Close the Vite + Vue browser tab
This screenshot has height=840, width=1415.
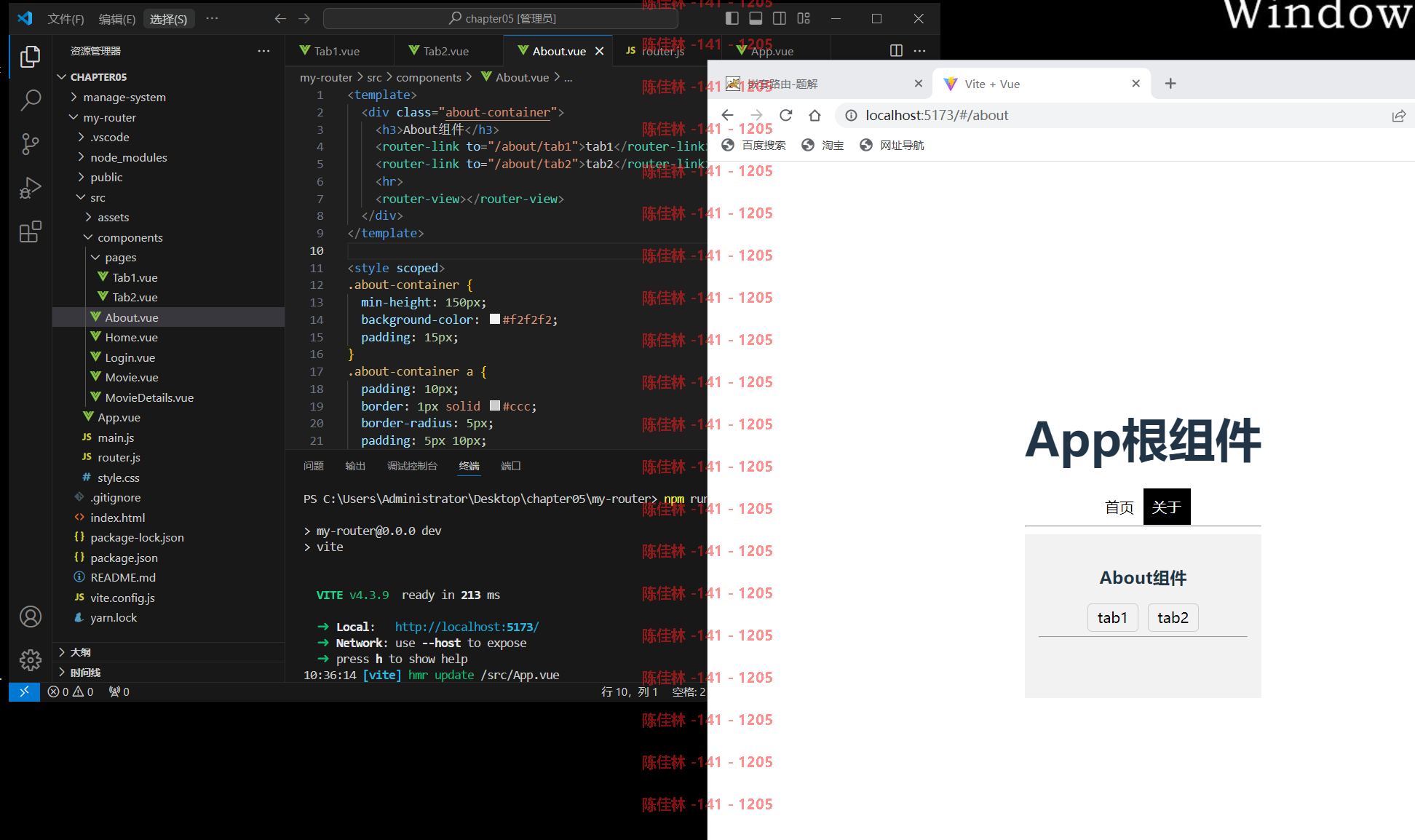[x=1135, y=84]
